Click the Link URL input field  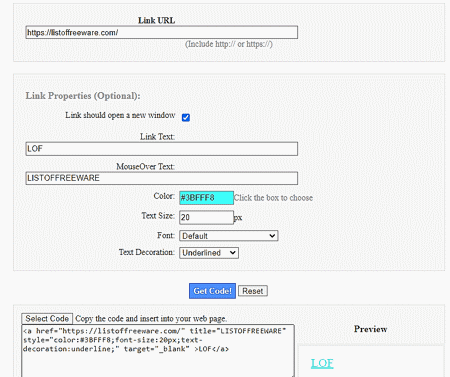pyautogui.click(x=161, y=32)
